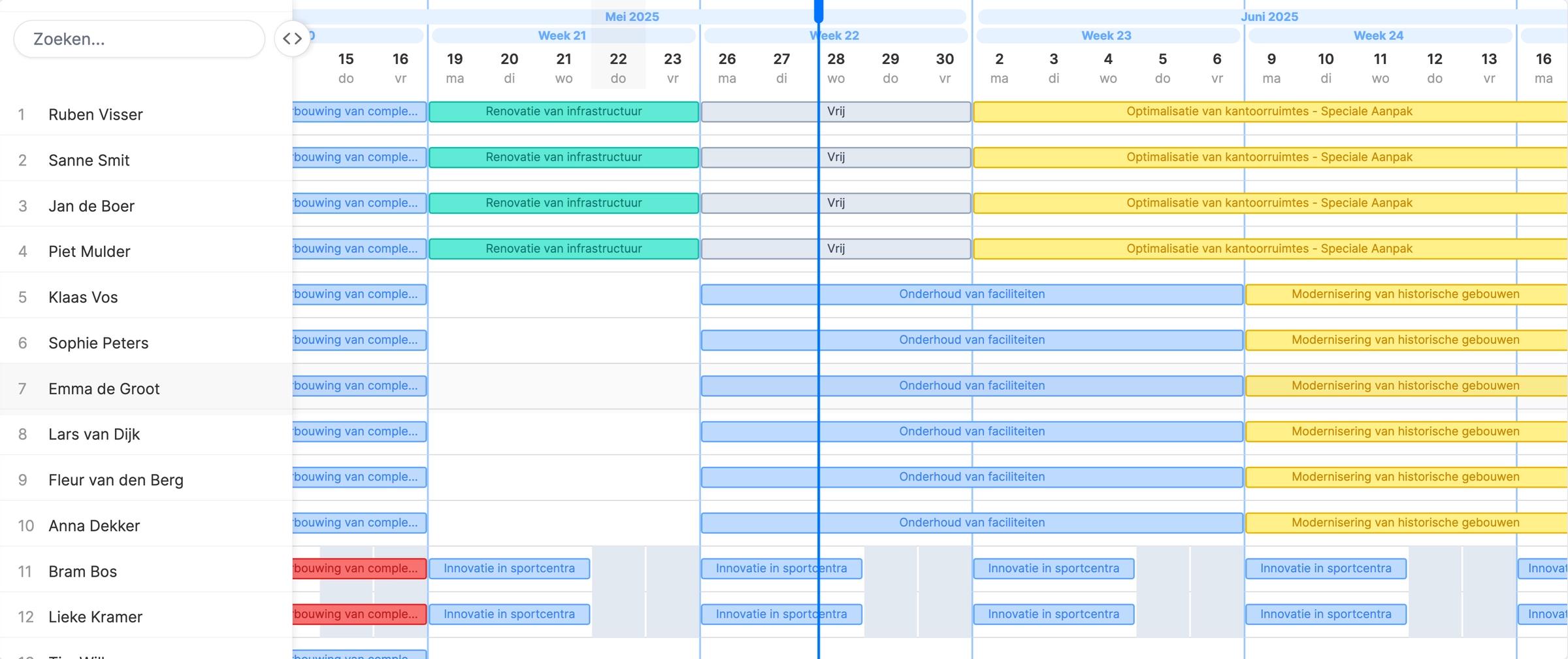Image resolution: width=1568 pixels, height=659 pixels.
Task: Open the red conflict bar for Bram Bos
Action: pos(360,568)
